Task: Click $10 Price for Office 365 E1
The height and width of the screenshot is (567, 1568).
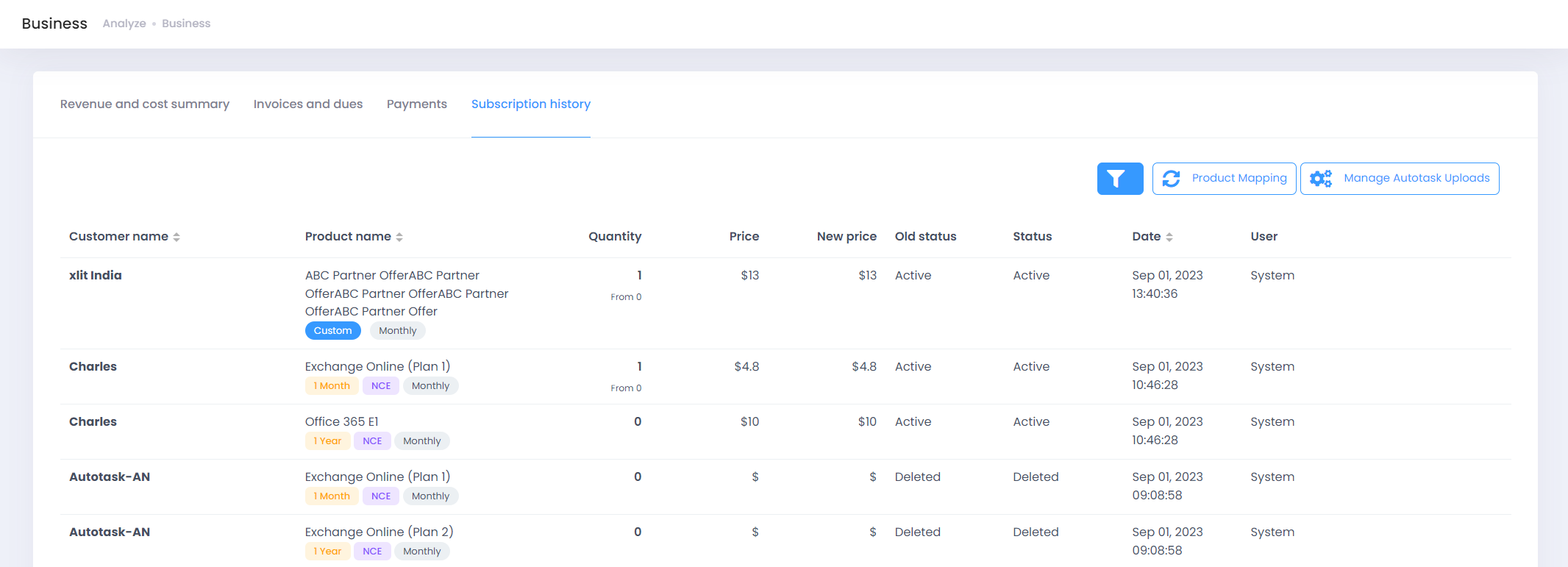Action: point(750,421)
